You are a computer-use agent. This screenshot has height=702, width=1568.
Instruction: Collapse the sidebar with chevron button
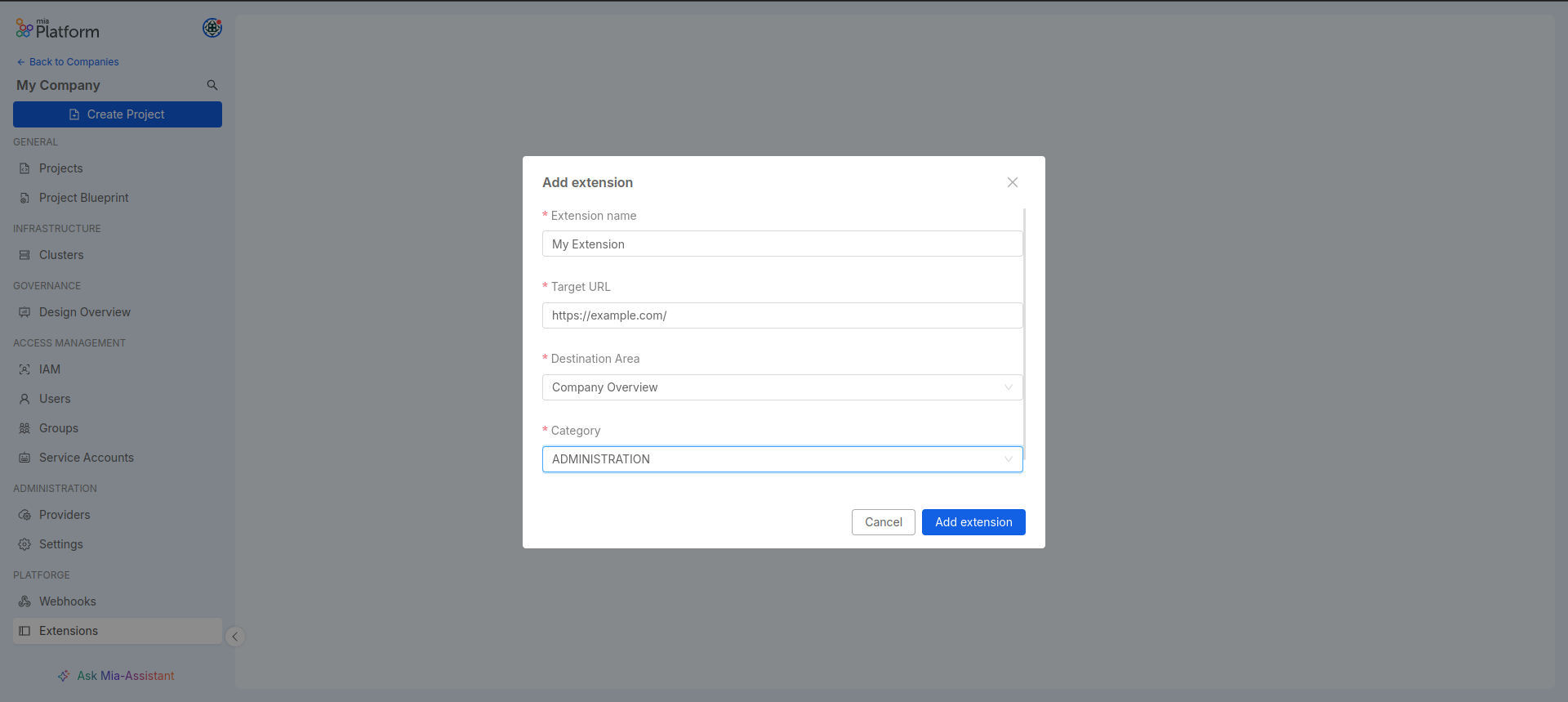click(x=235, y=637)
